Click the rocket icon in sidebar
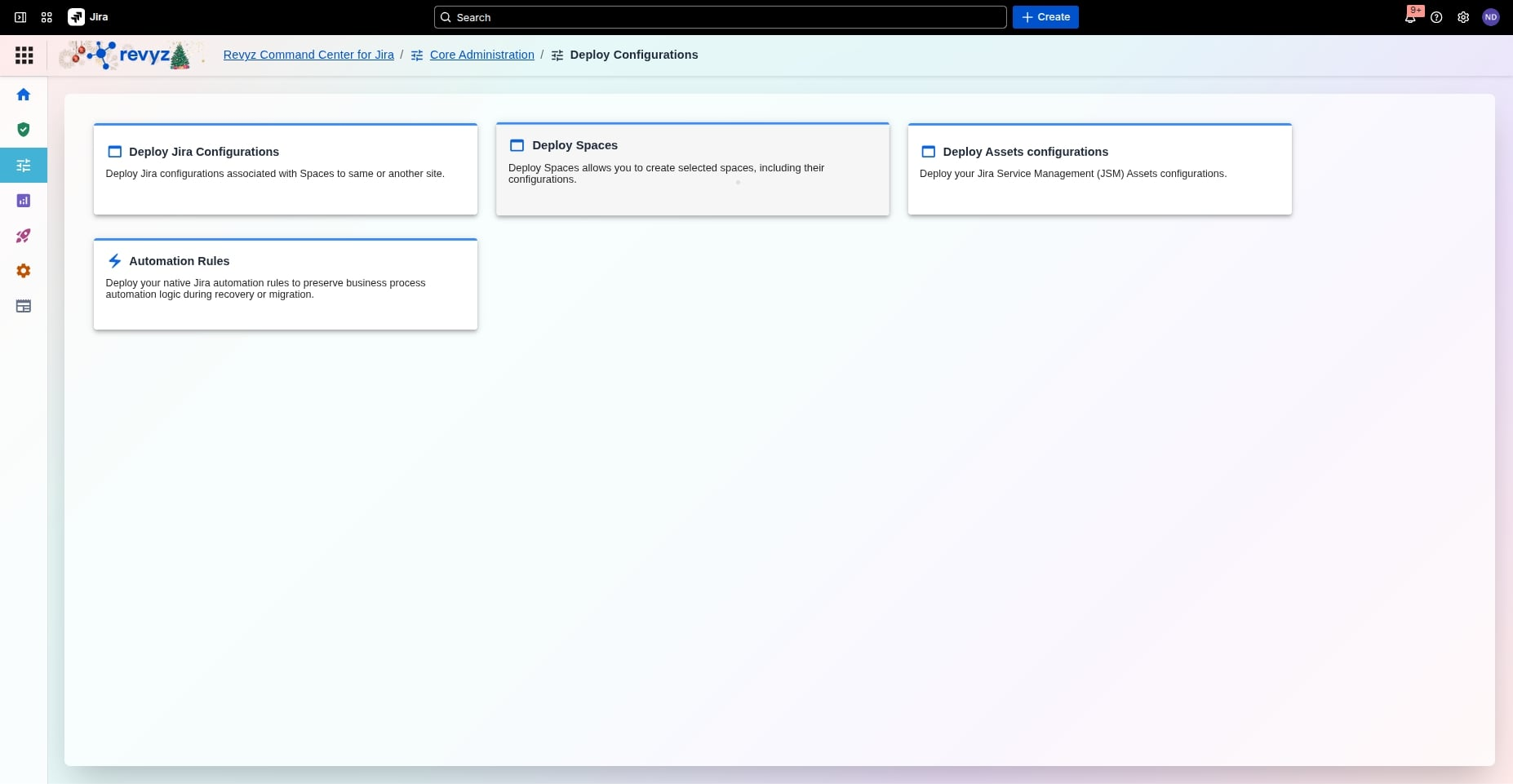This screenshot has width=1513, height=784. point(24,236)
